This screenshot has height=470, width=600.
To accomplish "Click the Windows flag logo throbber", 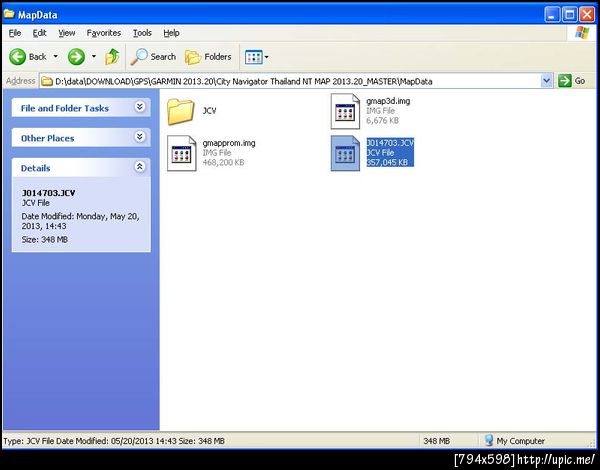I will (x=582, y=33).
